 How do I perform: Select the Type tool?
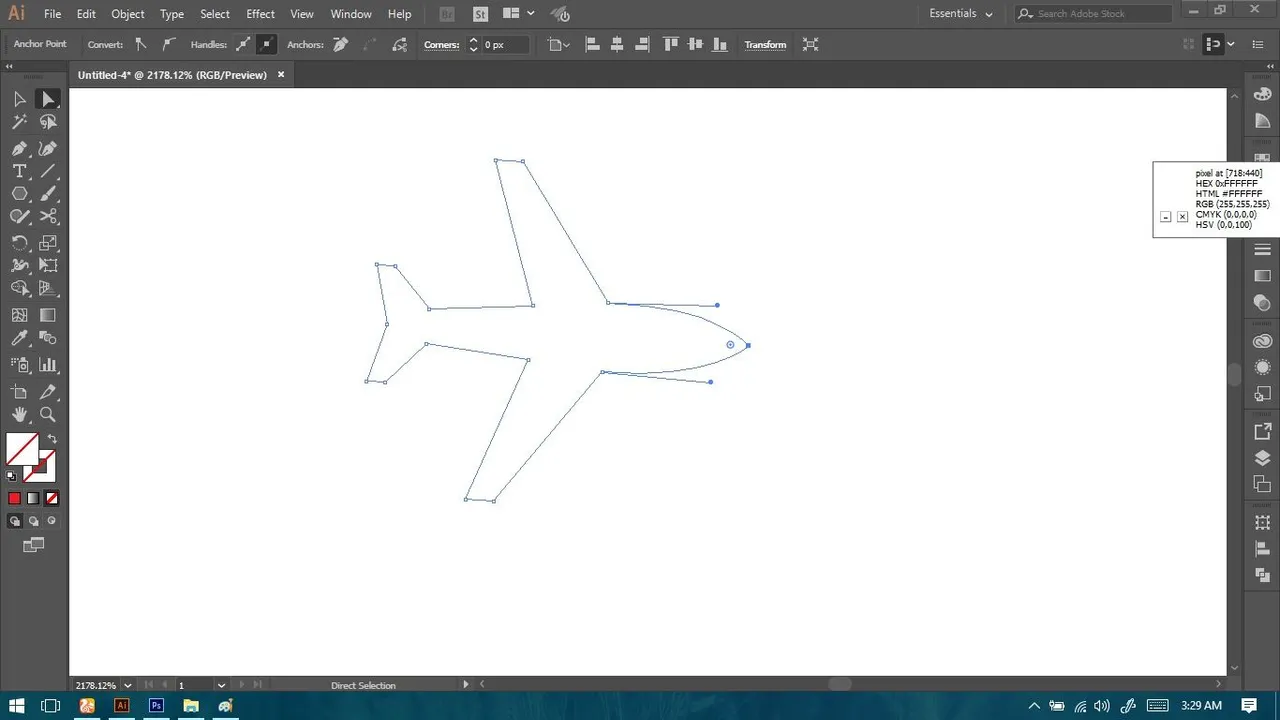19,172
